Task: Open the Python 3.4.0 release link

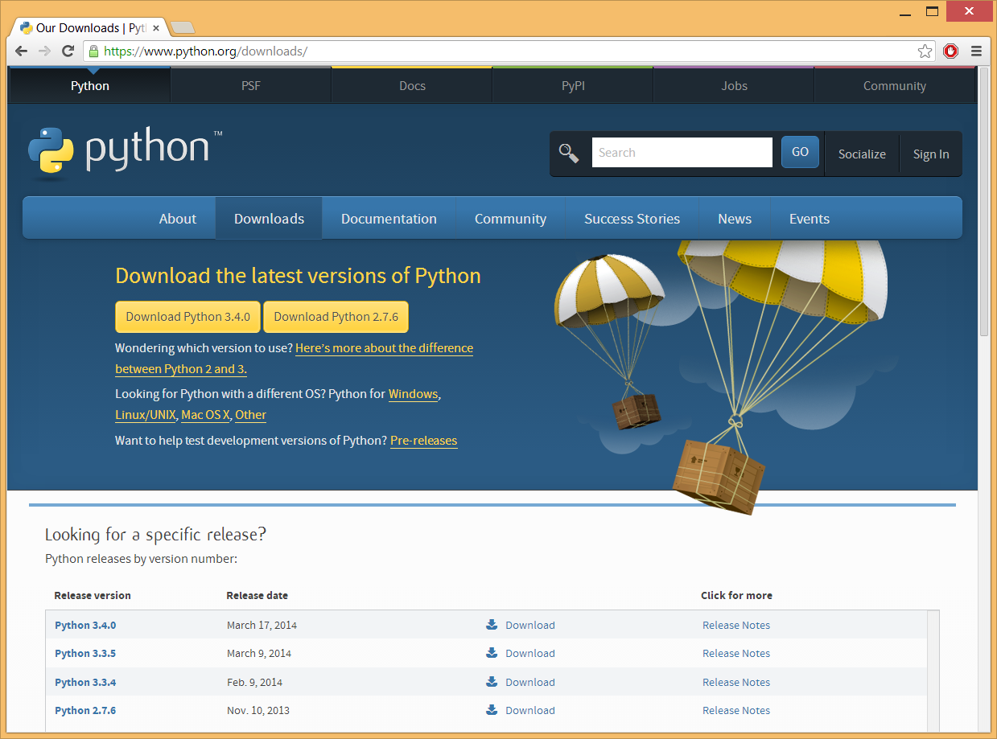Action: click(x=85, y=625)
